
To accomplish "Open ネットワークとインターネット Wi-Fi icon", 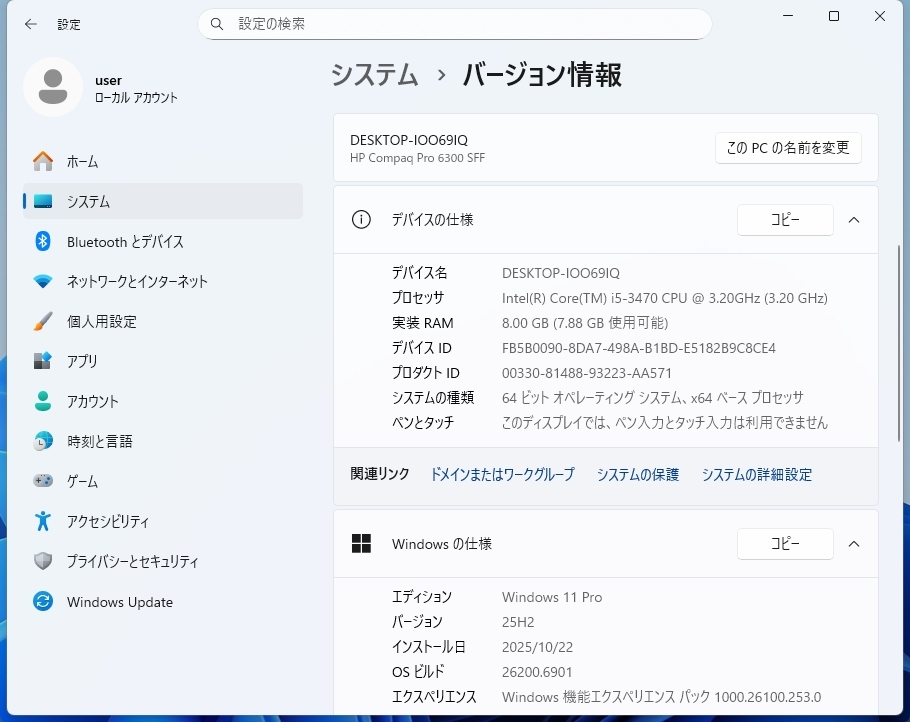I will tap(43, 281).
